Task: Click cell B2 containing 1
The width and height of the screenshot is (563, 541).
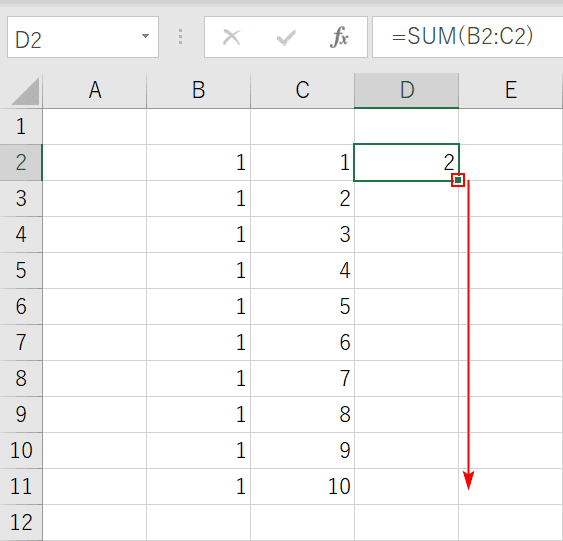Action: coord(199,162)
